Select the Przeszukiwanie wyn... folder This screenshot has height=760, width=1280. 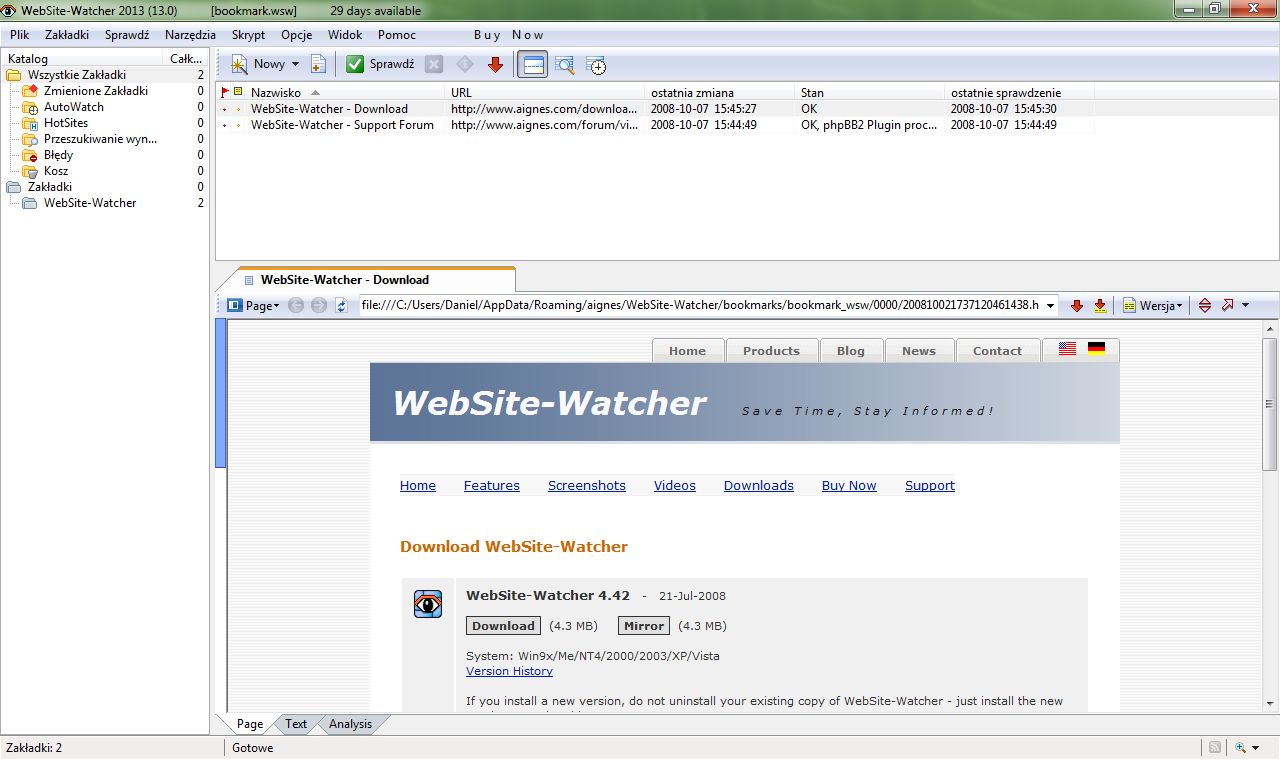pyautogui.click(x=100, y=139)
